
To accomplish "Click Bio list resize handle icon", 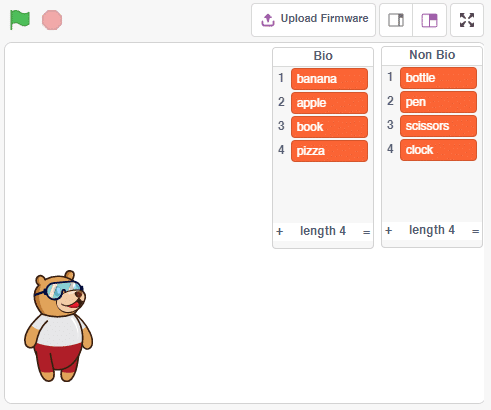I will point(366,232).
